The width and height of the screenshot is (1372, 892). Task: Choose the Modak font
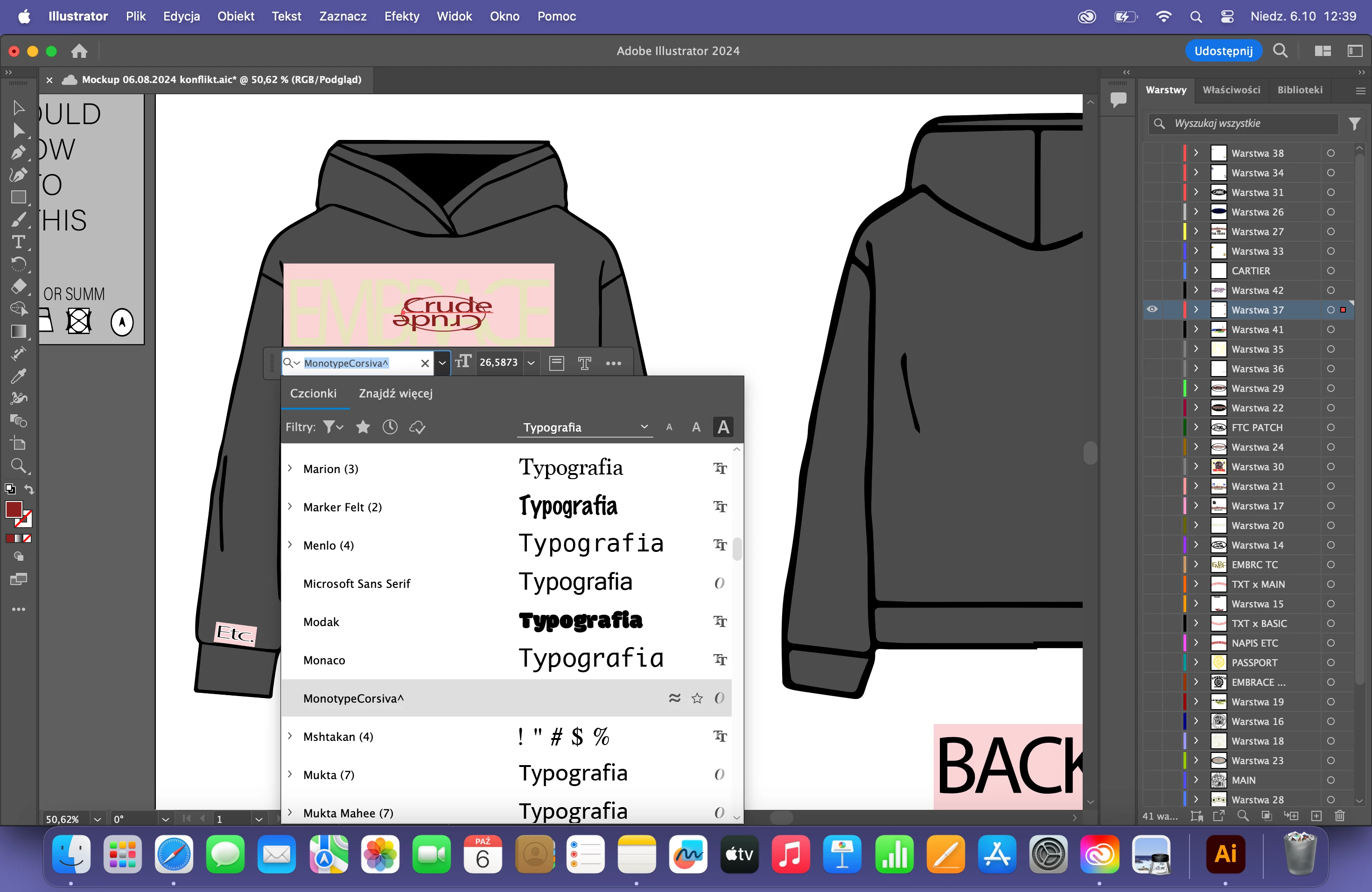coord(321,622)
